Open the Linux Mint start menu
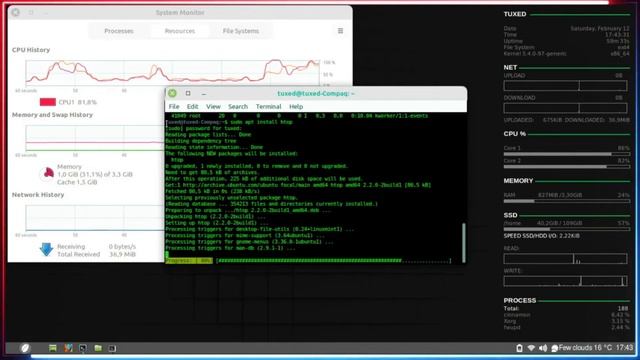The width and height of the screenshot is (640, 360). pos(25,348)
